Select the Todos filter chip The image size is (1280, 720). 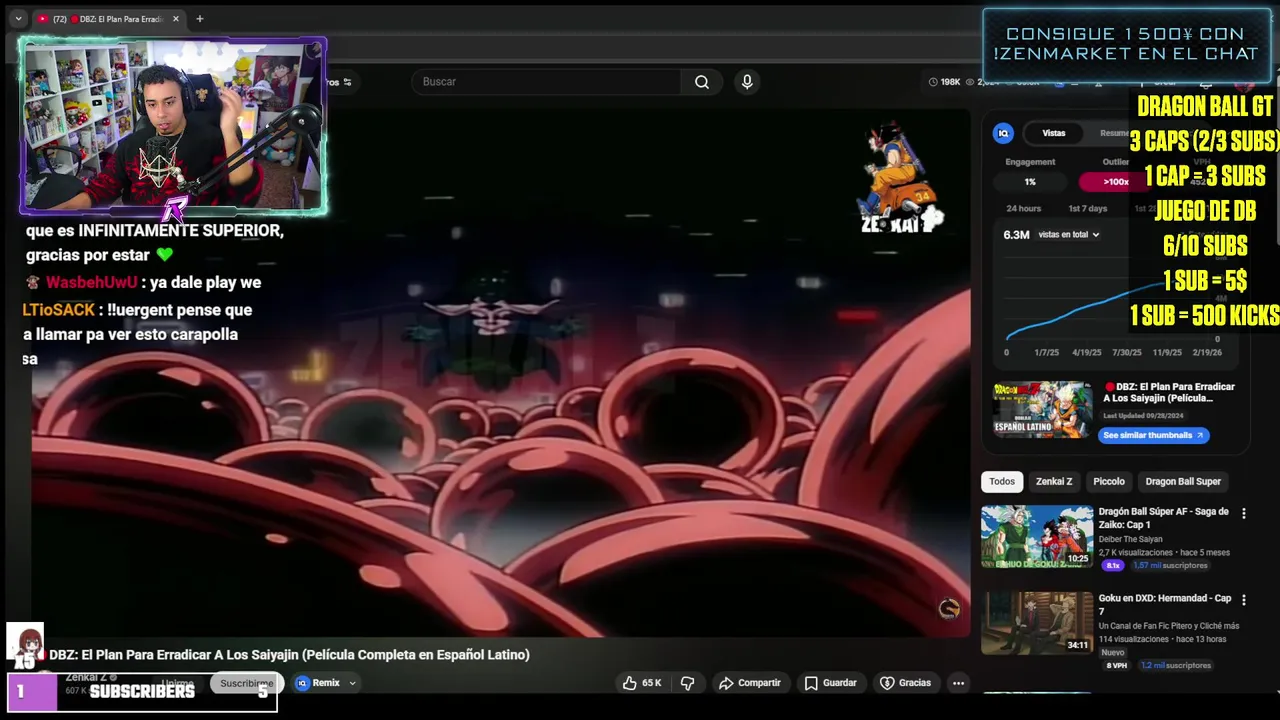click(x=1002, y=482)
